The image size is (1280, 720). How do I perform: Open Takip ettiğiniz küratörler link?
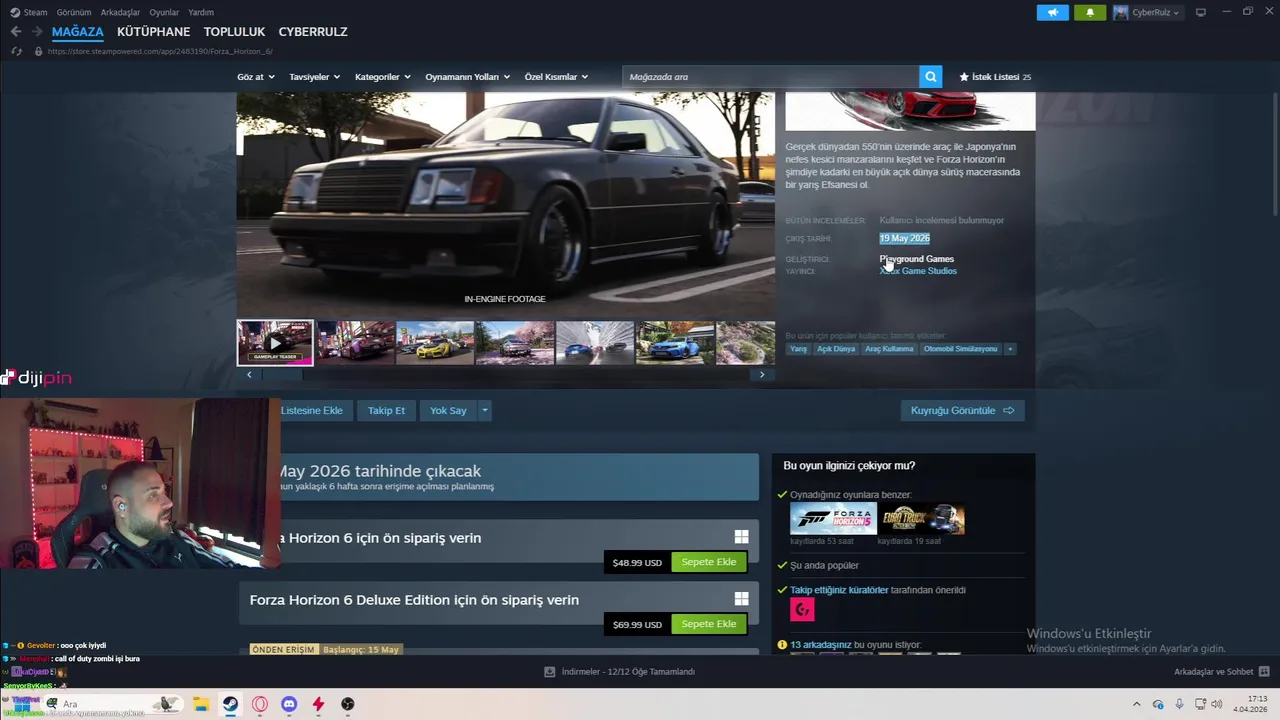[839, 590]
